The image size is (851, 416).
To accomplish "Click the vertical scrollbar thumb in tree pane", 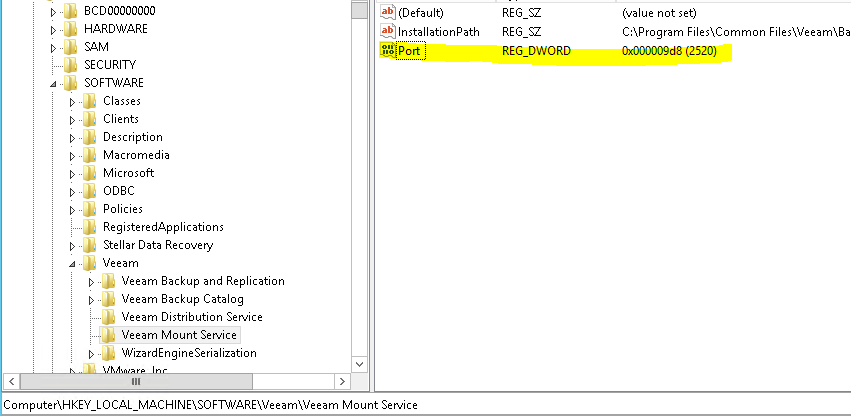I will [359, 11].
